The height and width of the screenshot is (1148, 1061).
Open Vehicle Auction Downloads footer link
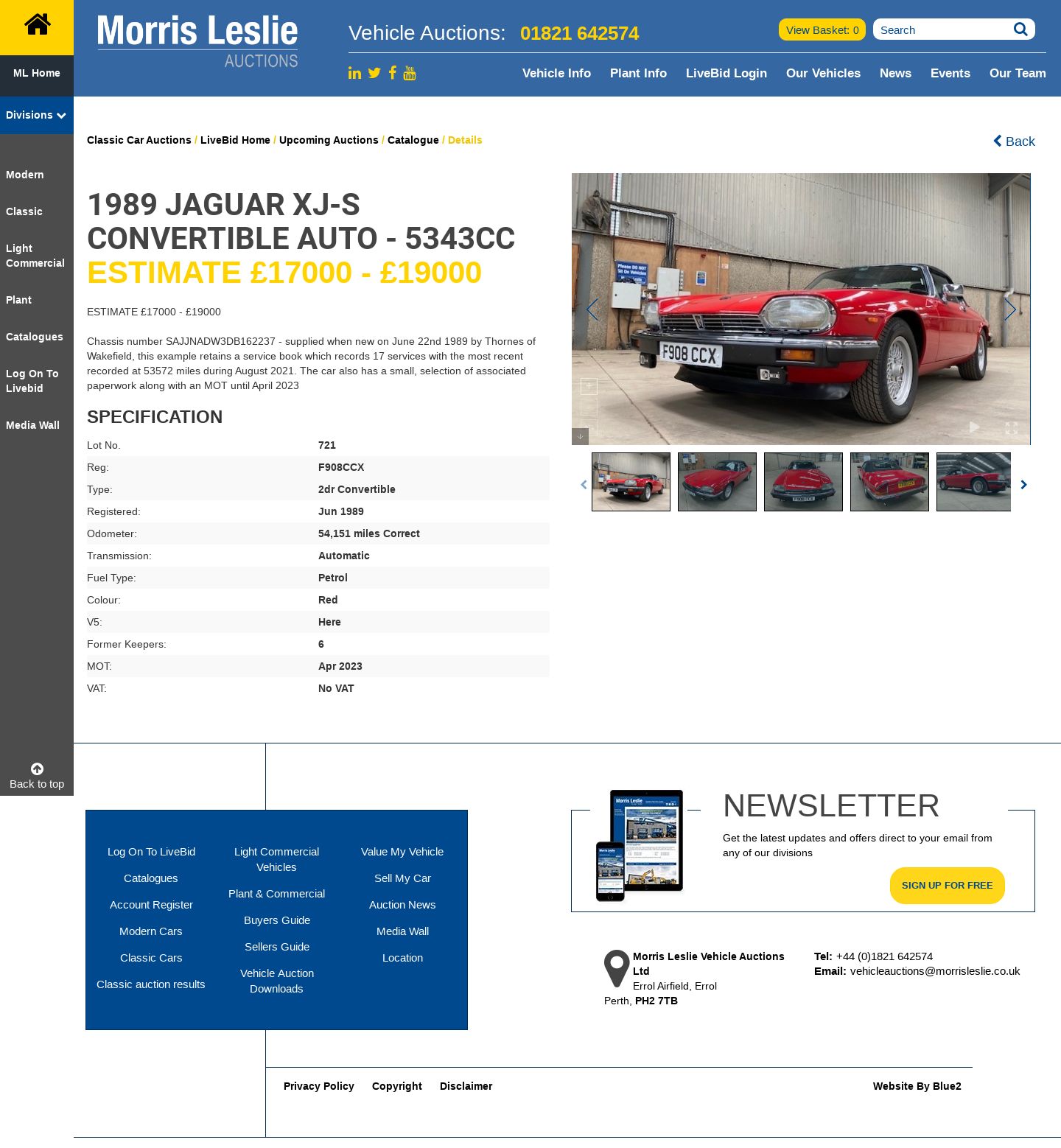point(277,981)
